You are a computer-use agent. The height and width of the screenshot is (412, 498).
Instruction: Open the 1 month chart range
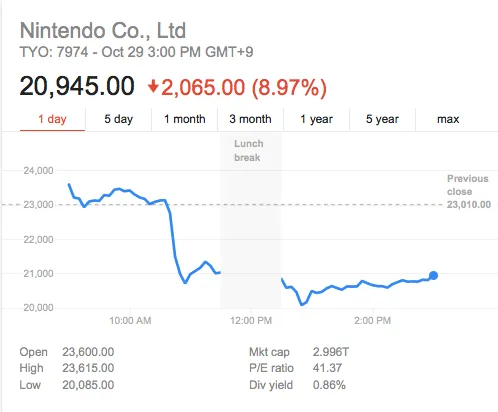[184, 119]
